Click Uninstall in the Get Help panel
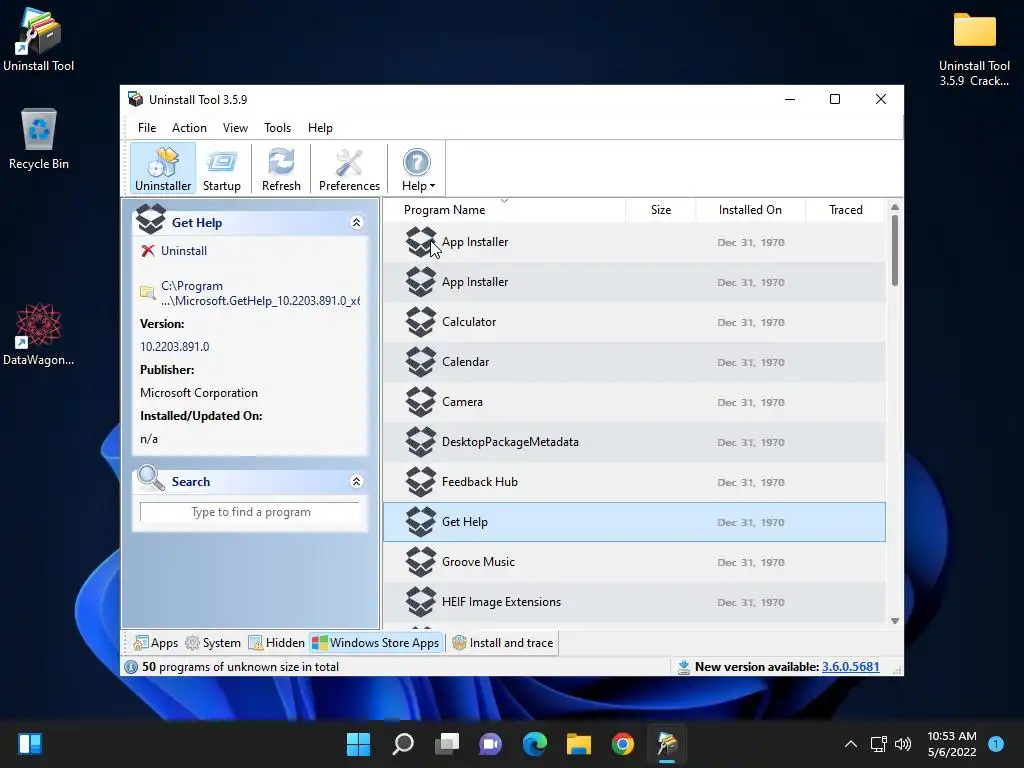Screen dimensions: 1024x768 (184, 251)
